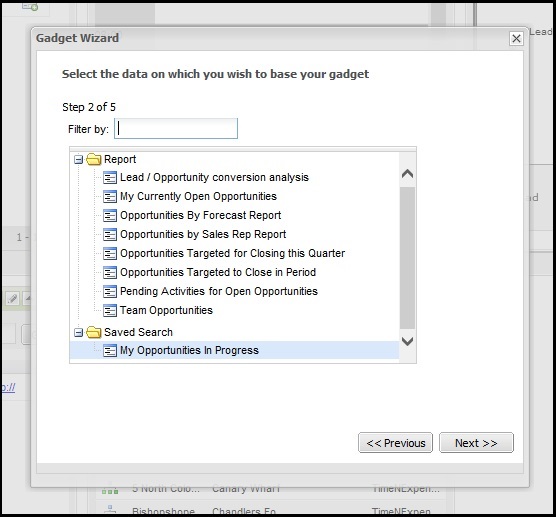This screenshot has width=556, height=517.
Task: Click the Saved Search folder icon
Action: click(x=94, y=332)
